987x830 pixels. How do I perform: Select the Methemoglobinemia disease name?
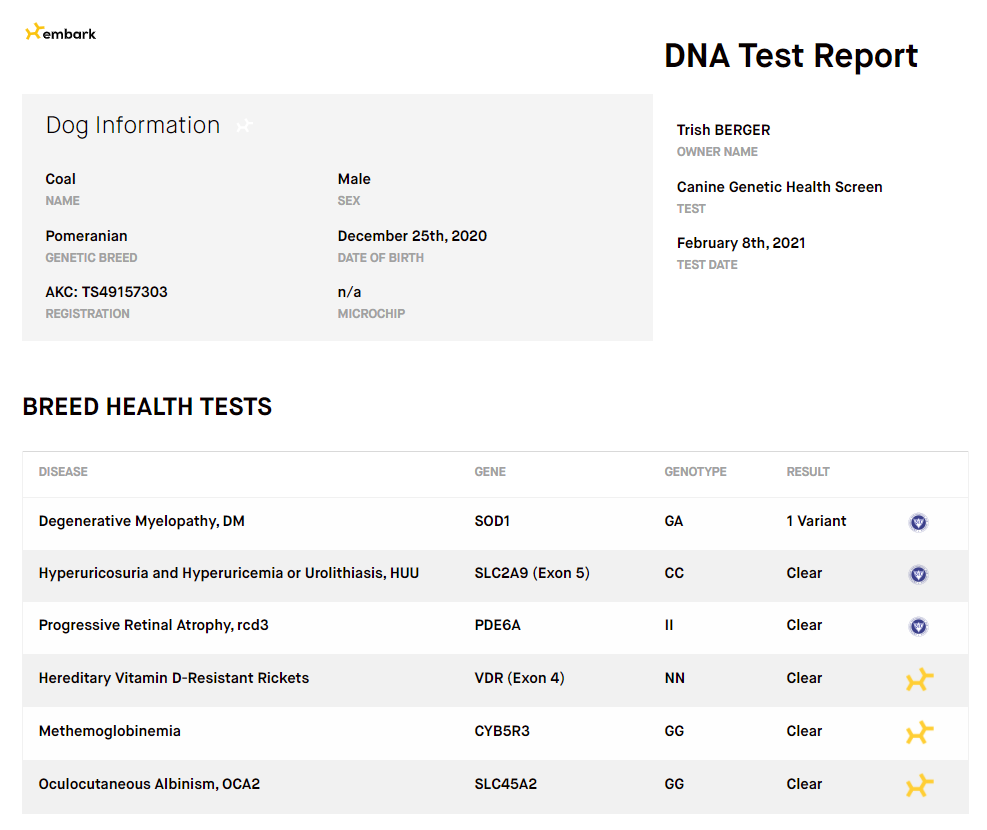pyautogui.click(x=109, y=731)
